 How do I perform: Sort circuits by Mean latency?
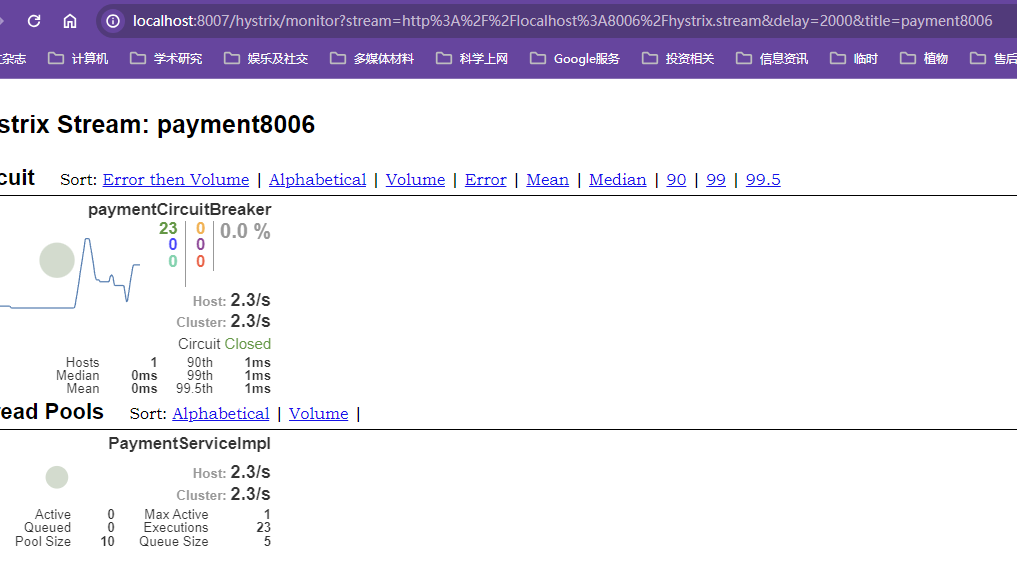(x=547, y=180)
